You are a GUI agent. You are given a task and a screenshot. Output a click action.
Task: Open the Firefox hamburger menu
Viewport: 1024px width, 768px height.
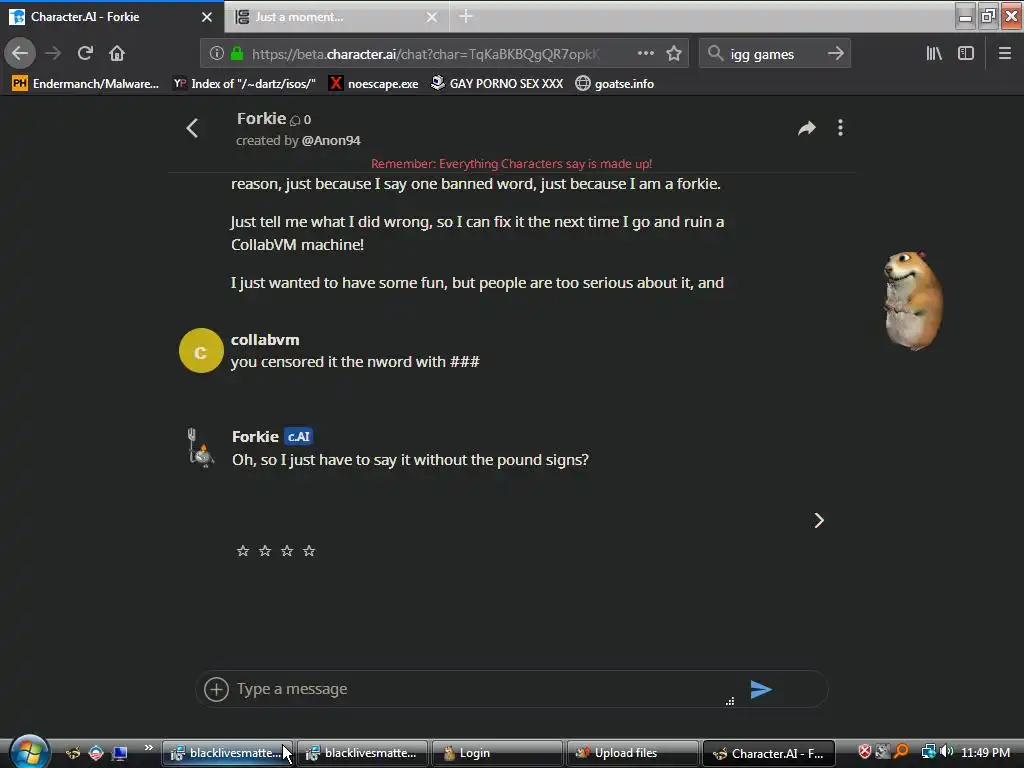(1004, 53)
